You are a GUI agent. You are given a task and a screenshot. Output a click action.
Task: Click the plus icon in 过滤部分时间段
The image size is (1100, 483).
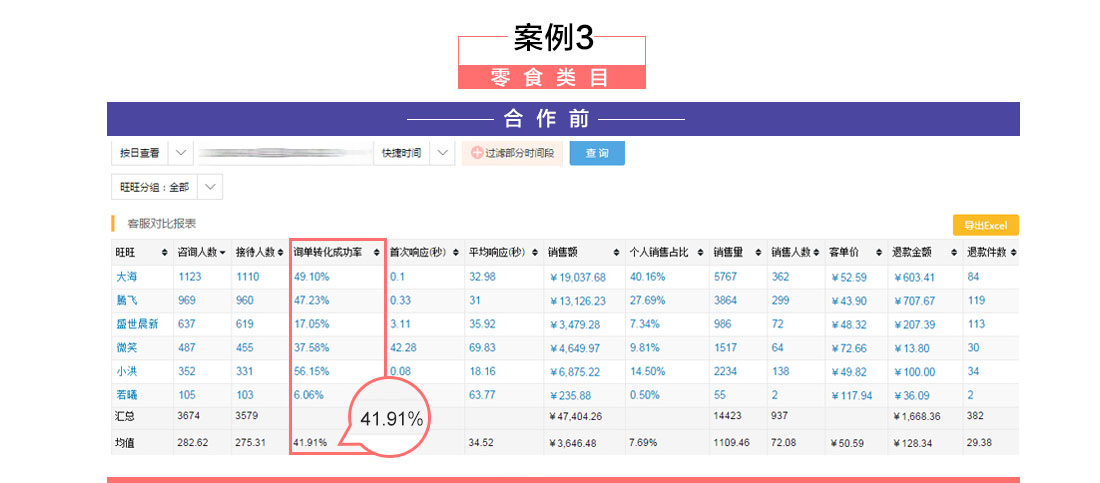coord(477,153)
